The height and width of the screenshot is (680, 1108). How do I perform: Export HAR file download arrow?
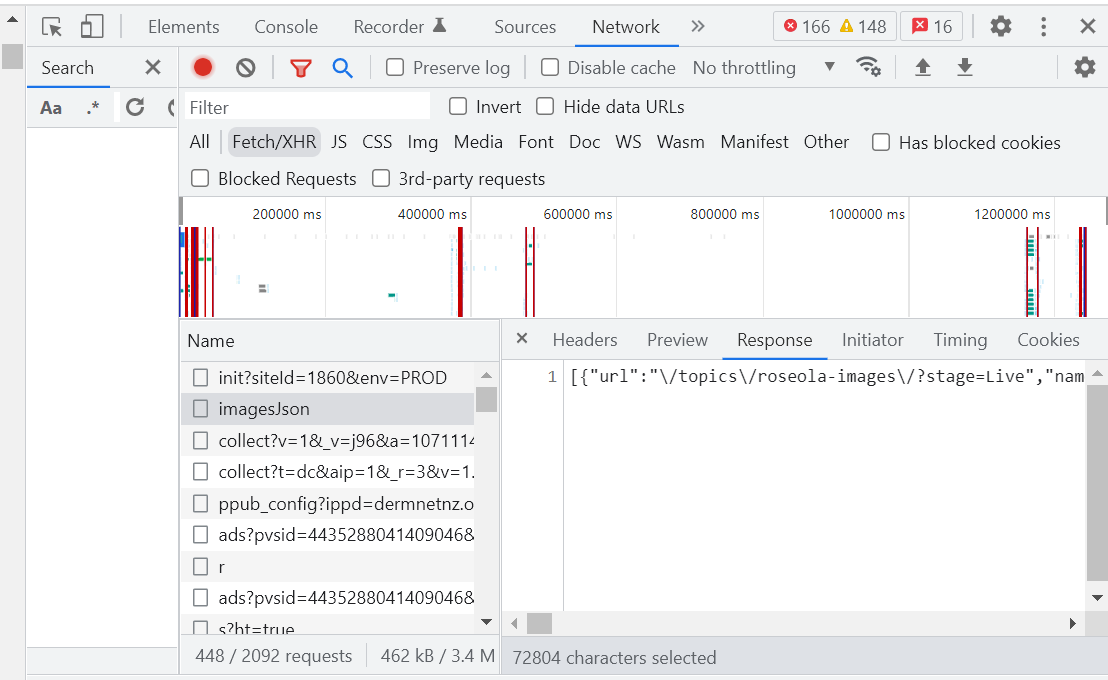tap(965, 67)
